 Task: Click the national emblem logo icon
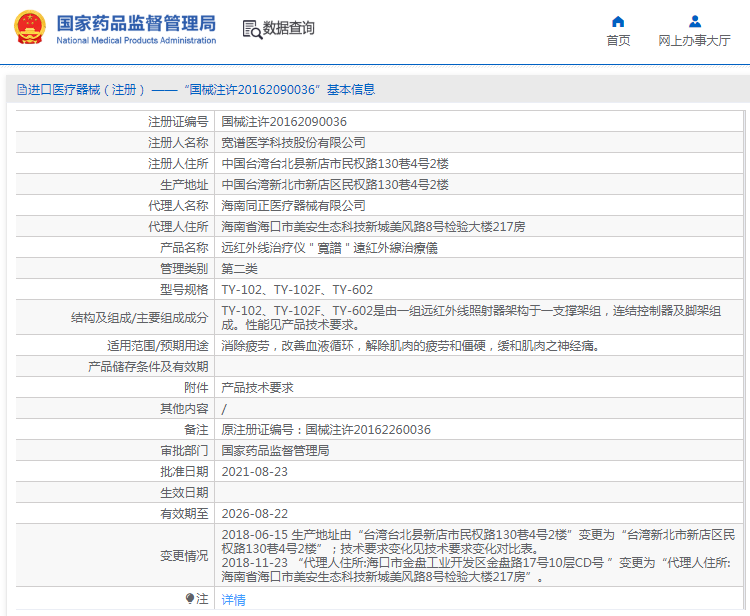coord(28,28)
